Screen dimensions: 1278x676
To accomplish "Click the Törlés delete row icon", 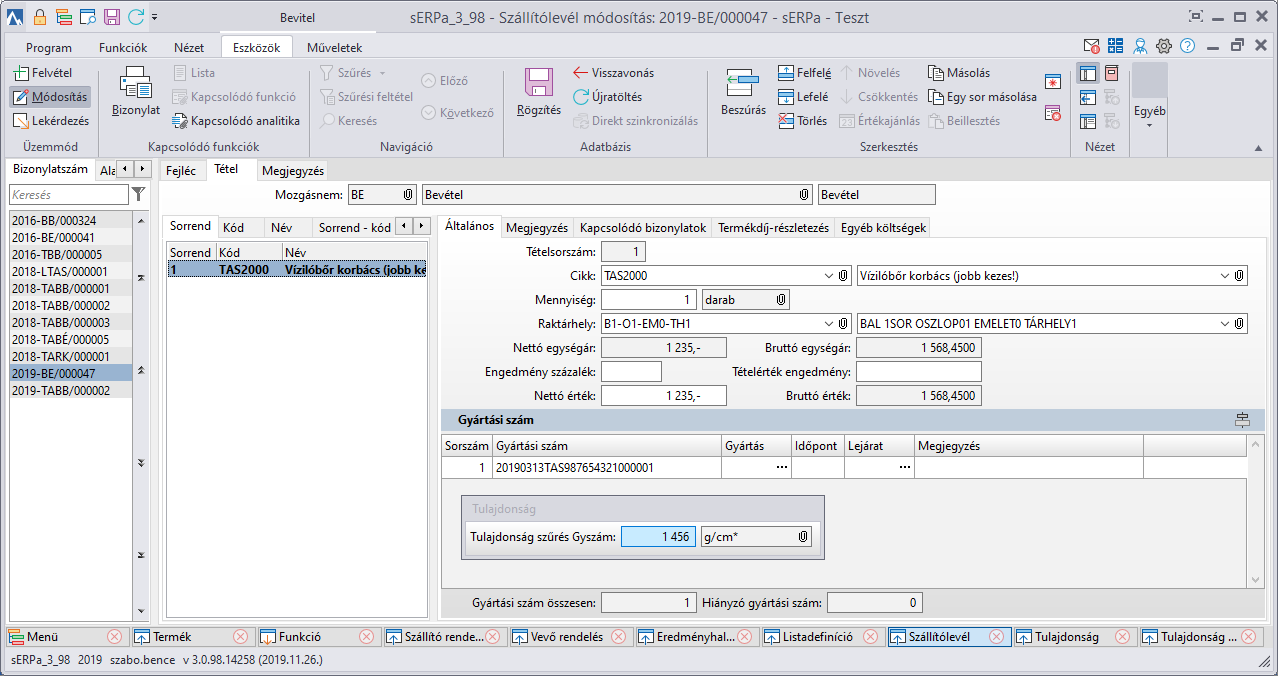I will (786, 121).
